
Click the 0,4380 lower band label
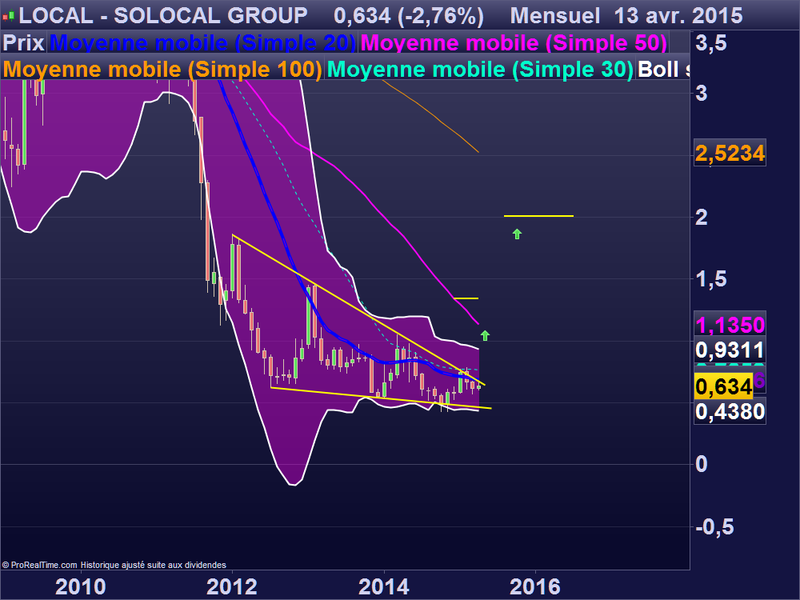coord(730,411)
